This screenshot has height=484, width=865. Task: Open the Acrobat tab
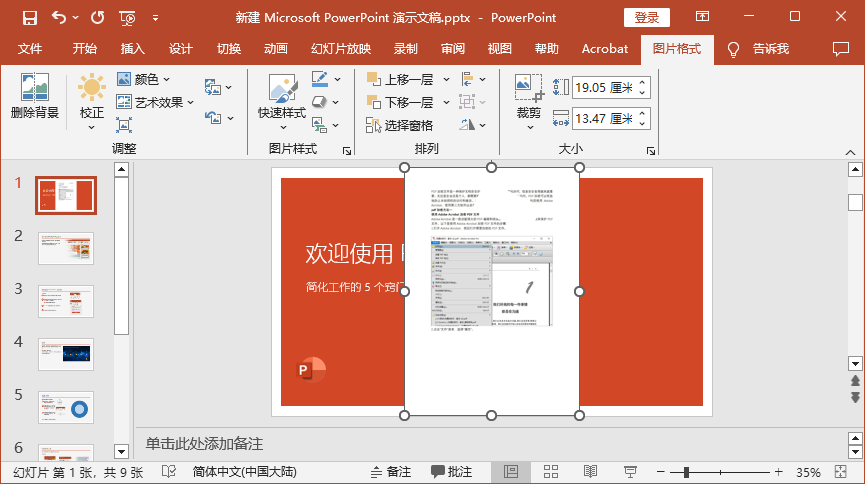605,49
